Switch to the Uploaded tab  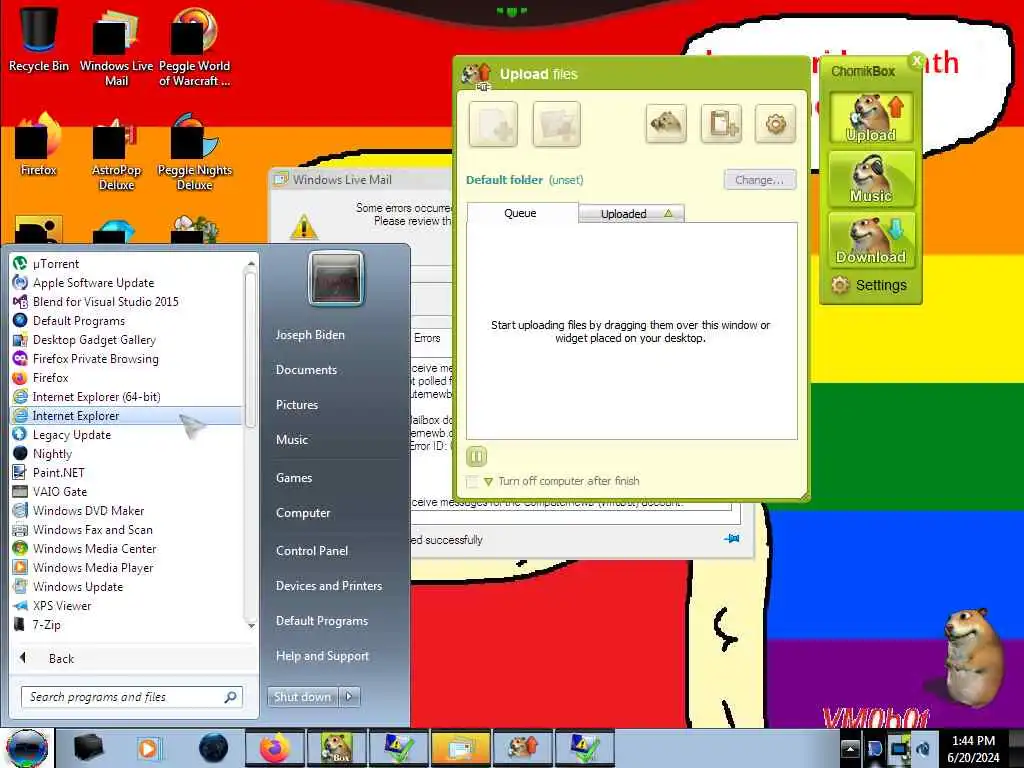point(632,214)
